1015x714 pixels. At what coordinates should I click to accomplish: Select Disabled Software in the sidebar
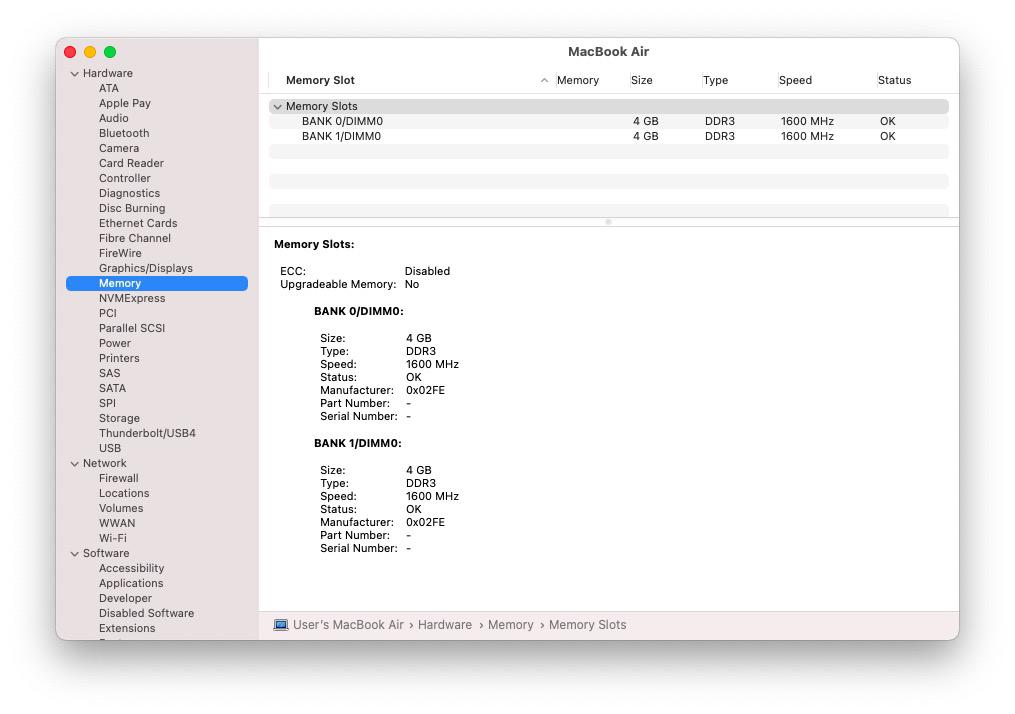(146, 613)
